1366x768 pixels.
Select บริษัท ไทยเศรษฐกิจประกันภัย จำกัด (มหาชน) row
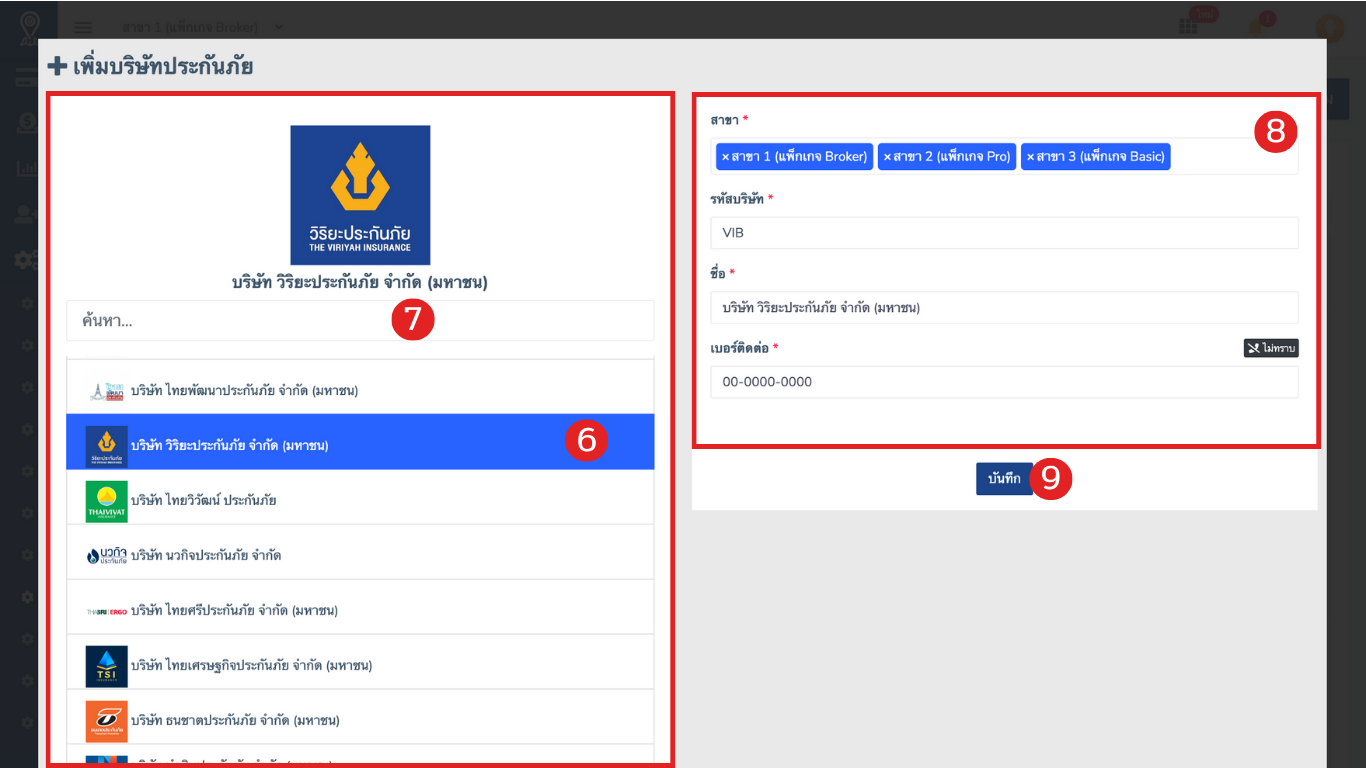pos(360,663)
